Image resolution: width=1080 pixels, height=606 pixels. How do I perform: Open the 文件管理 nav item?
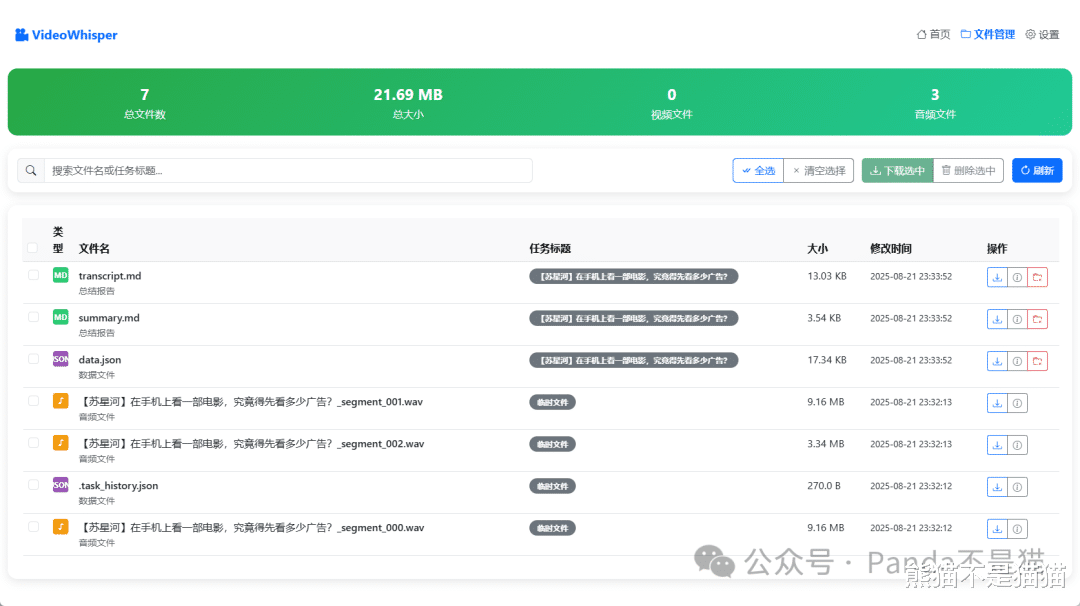pos(988,34)
